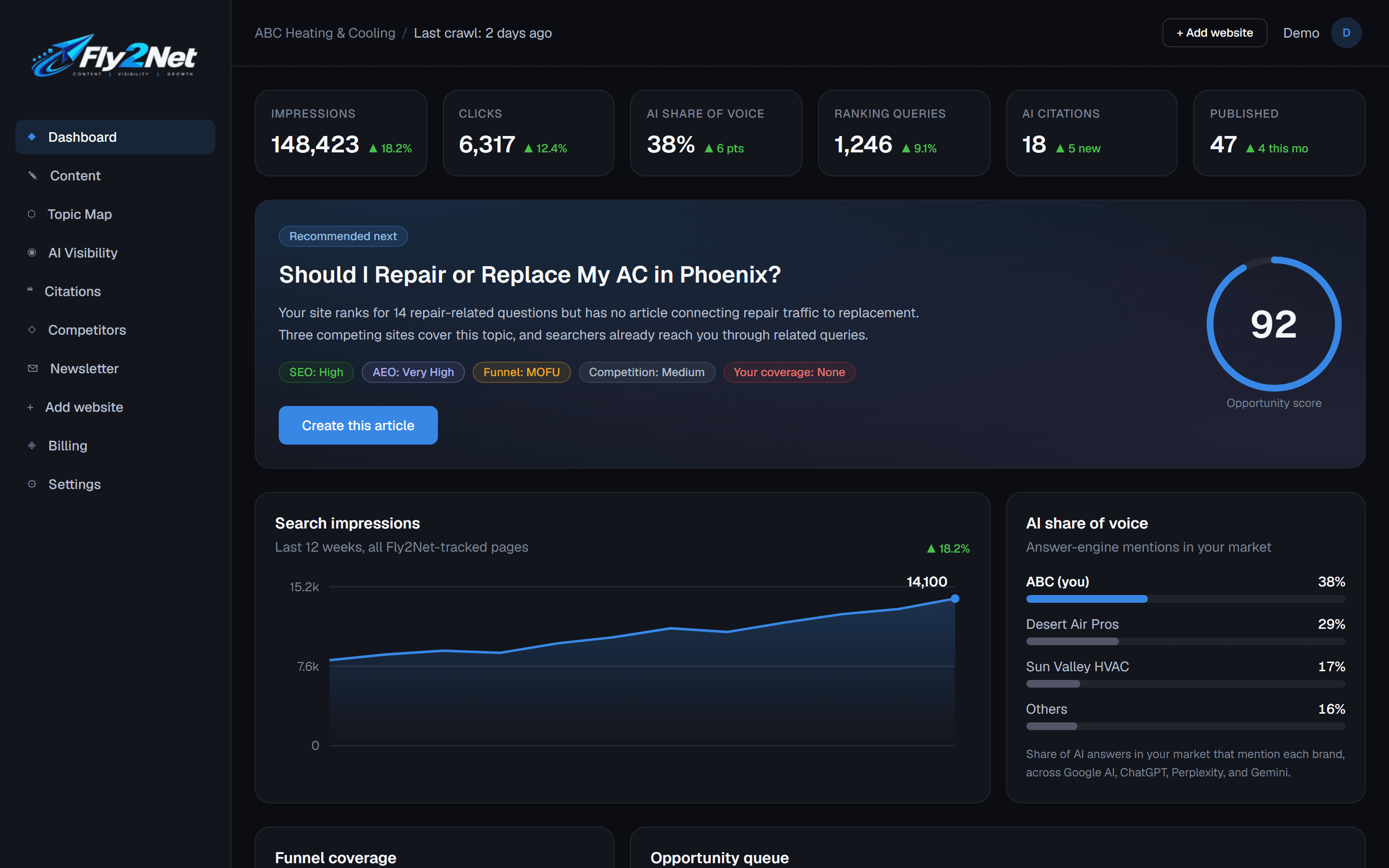Go to the Content section
The height and width of the screenshot is (868, 1389).
pyautogui.click(x=115, y=175)
